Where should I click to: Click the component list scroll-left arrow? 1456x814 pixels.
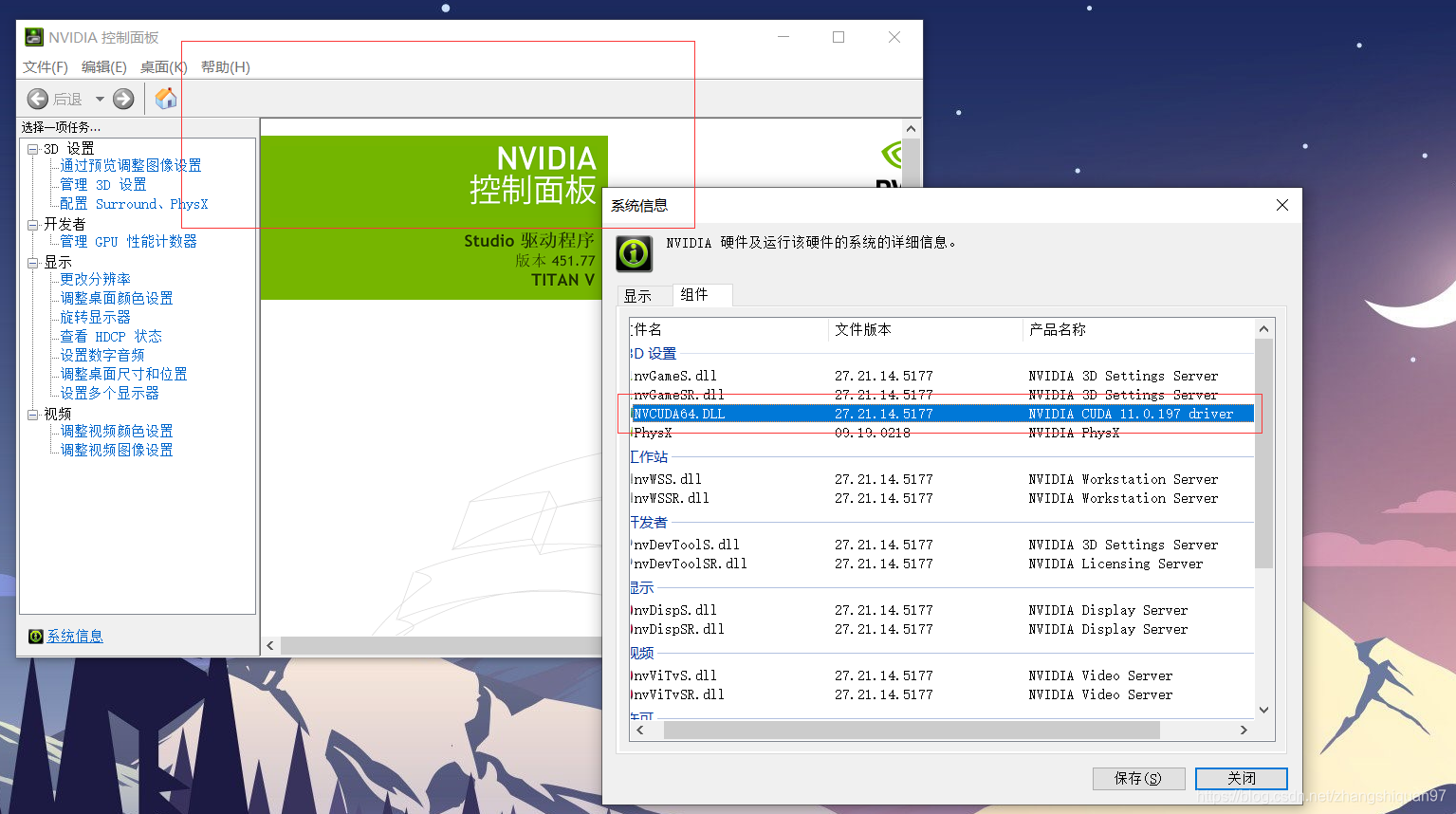640,730
